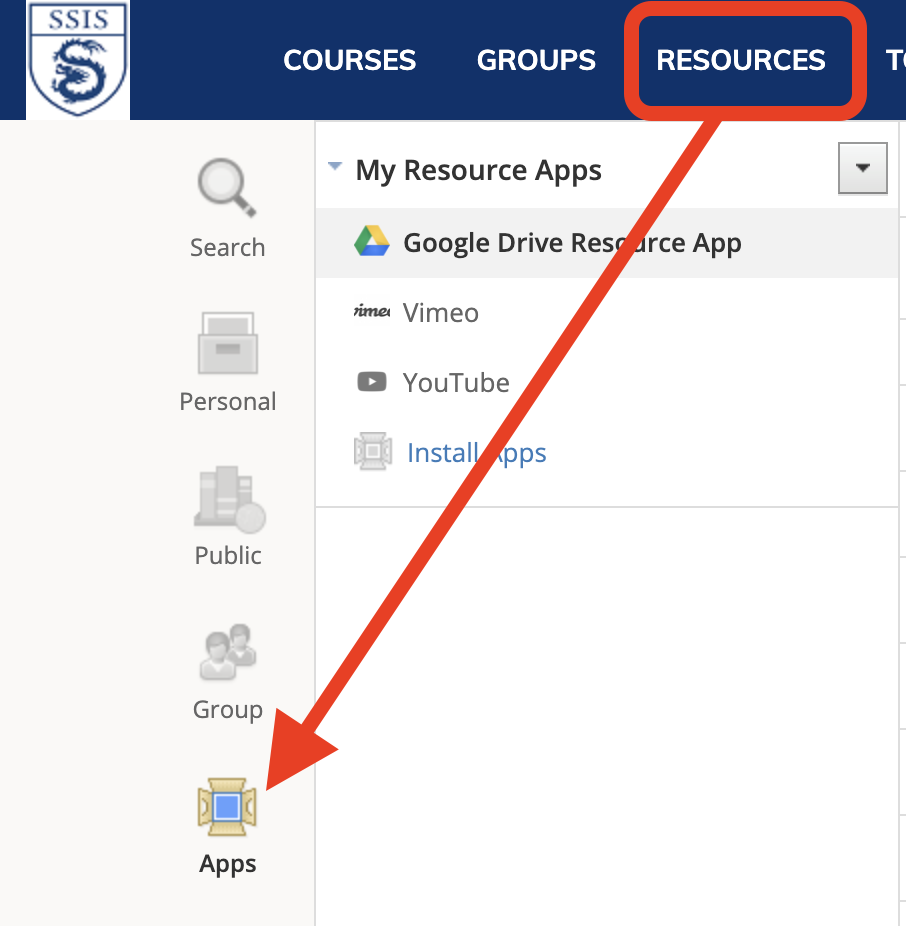The image size is (906, 926).
Task: Select the Google Drive Resource App label
Action: (x=572, y=243)
